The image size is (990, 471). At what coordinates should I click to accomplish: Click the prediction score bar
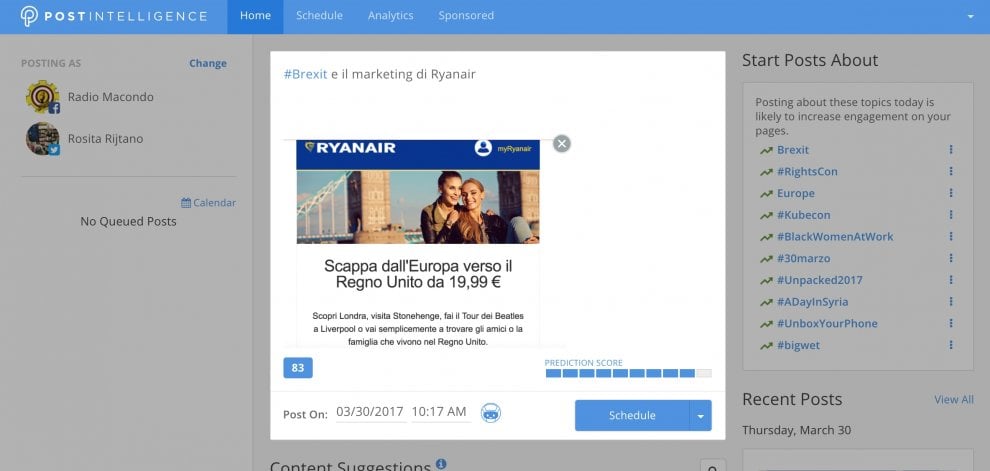pos(628,373)
